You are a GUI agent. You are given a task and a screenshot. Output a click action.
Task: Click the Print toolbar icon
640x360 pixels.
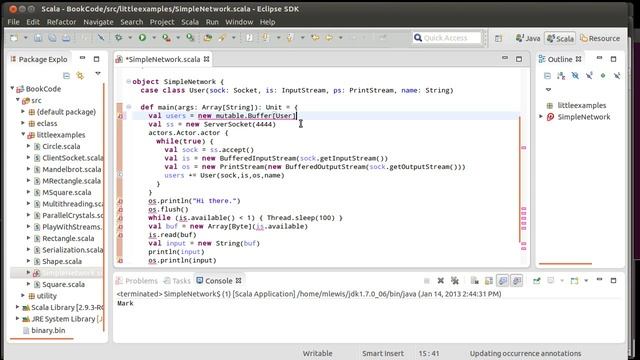[66, 38]
